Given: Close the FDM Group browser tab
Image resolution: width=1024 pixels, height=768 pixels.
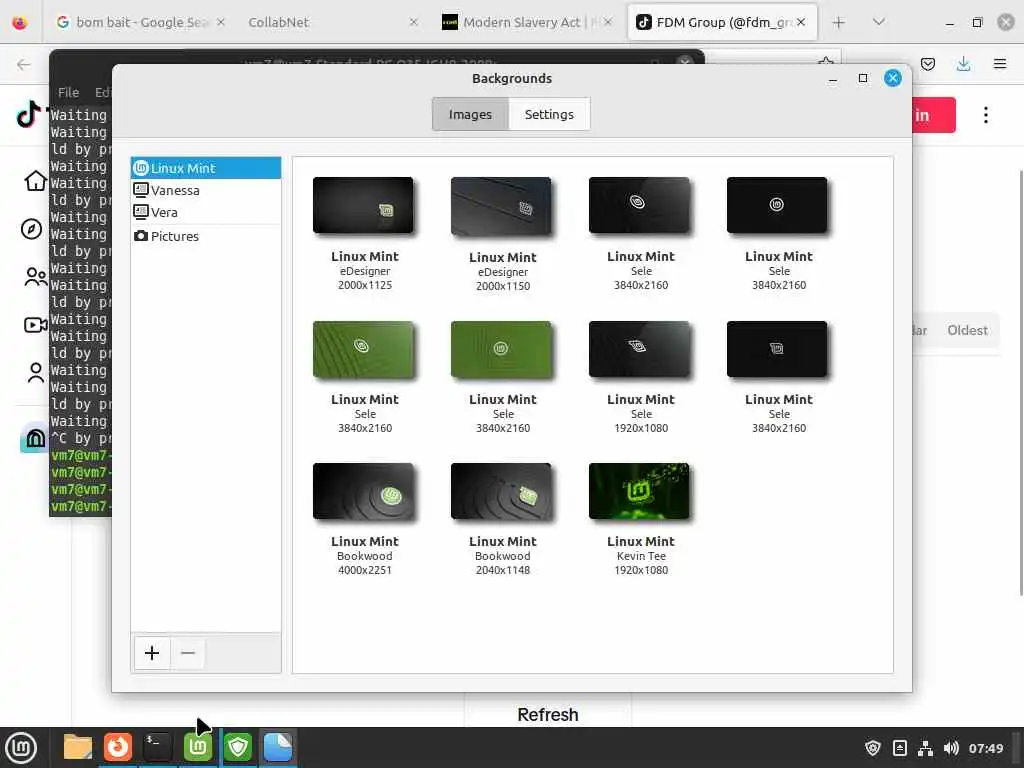Looking at the screenshot, I should 801,22.
